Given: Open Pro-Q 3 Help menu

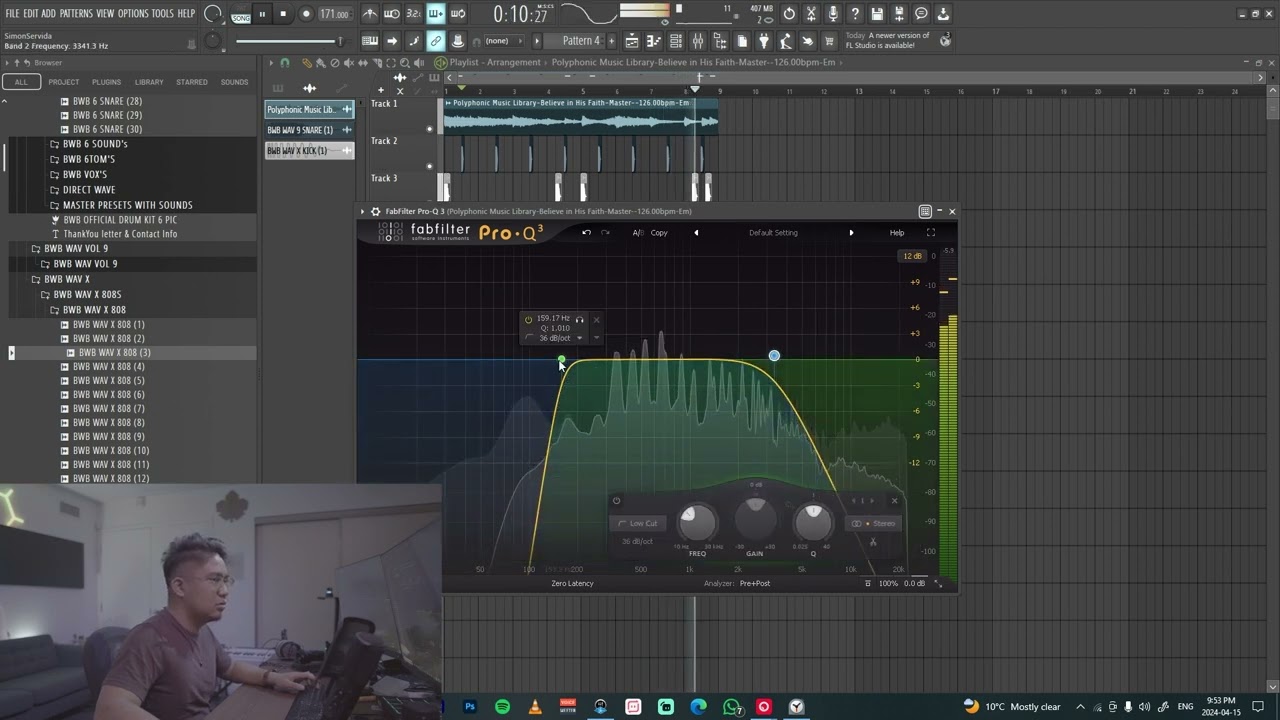Looking at the screenshot, I should (897, 233).
